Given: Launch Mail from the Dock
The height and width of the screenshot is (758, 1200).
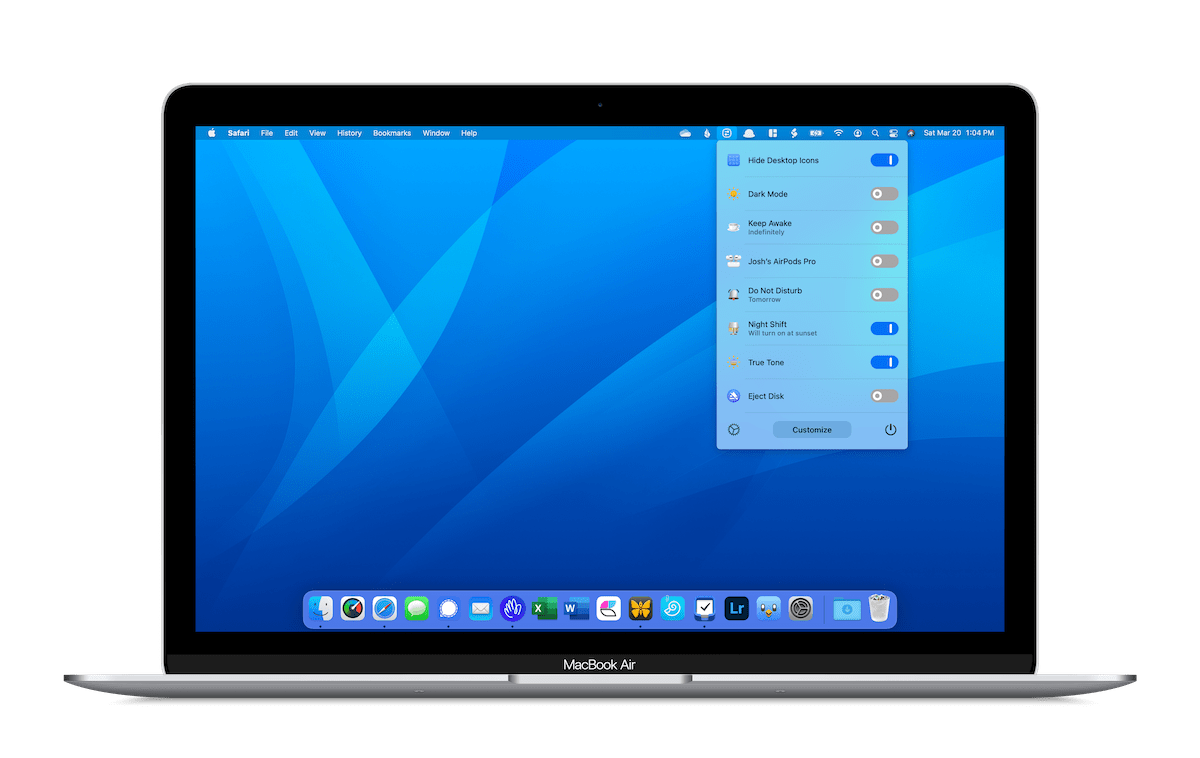Looking at the screenshot, I should coord(481,608).
